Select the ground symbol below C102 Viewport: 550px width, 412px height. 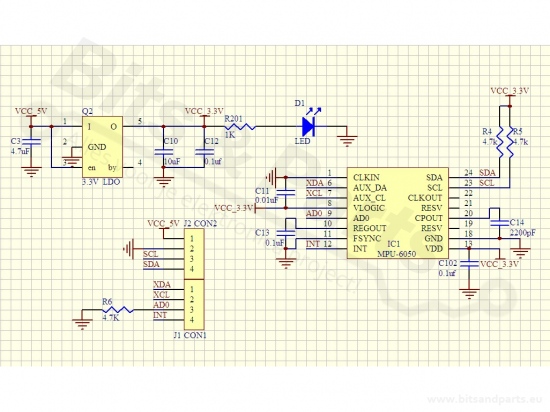point(469,294)
